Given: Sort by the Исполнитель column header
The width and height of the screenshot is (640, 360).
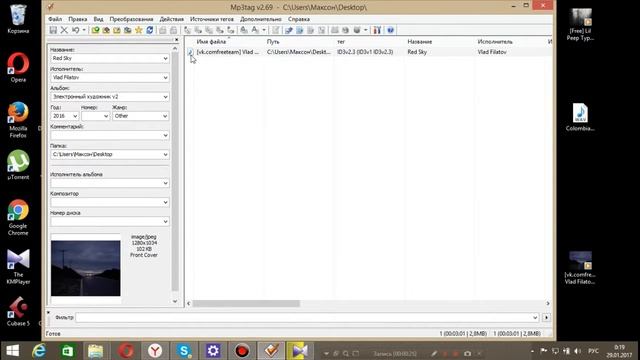Looking at the screenshot, I should pos(495,42).
